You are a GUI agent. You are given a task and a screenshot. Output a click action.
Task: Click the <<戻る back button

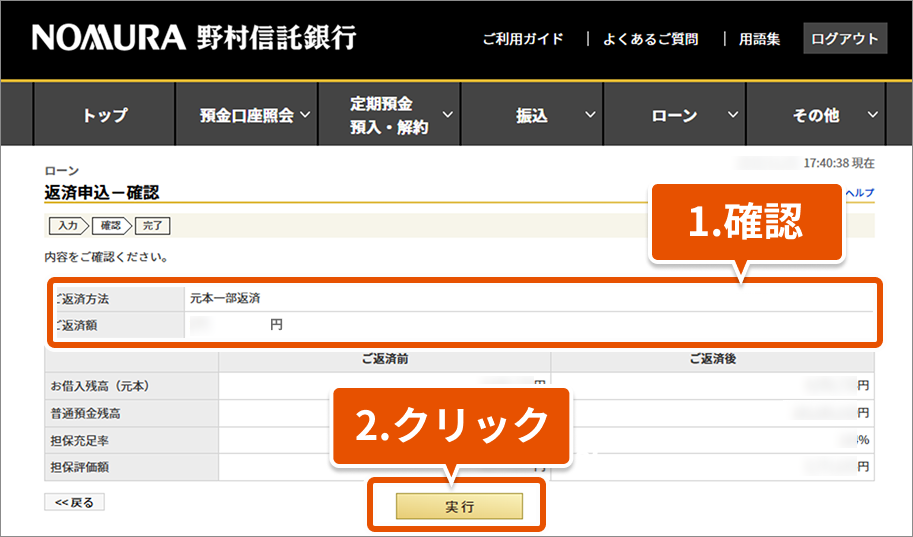coord(74,503)
